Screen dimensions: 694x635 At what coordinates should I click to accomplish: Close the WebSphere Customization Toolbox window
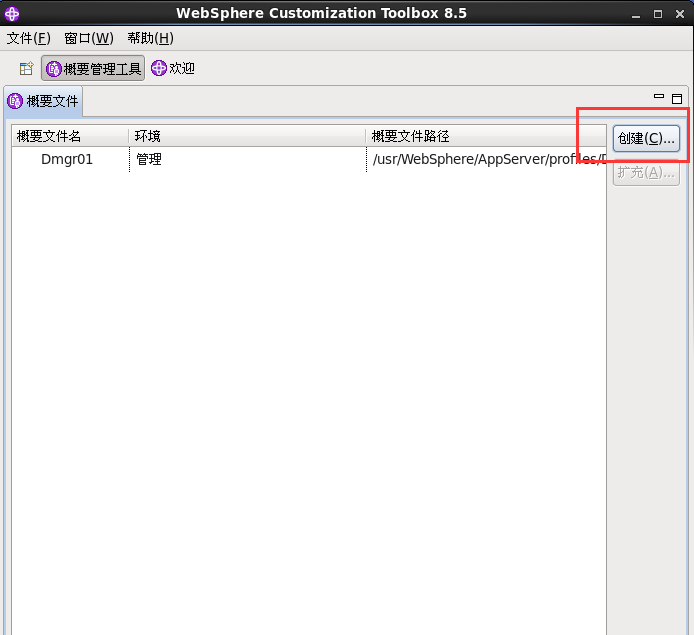click(x=680, y=14)
